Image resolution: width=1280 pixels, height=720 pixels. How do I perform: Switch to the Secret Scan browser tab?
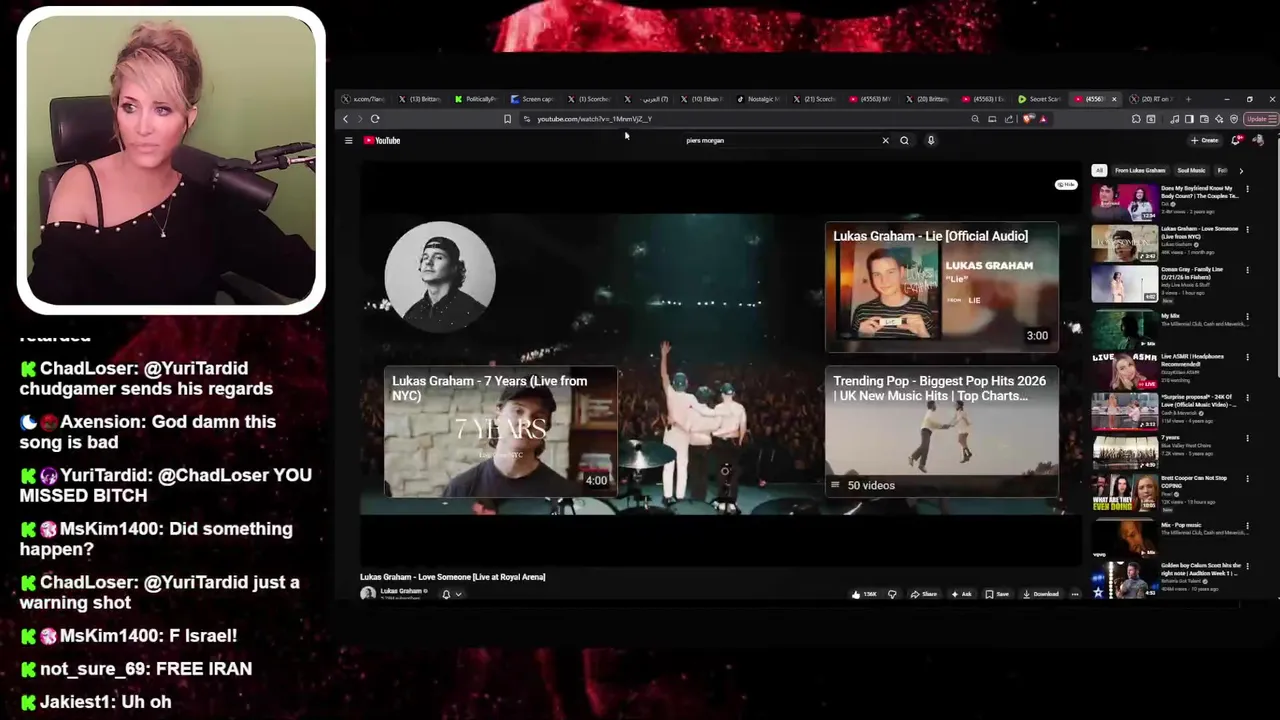1040,99
